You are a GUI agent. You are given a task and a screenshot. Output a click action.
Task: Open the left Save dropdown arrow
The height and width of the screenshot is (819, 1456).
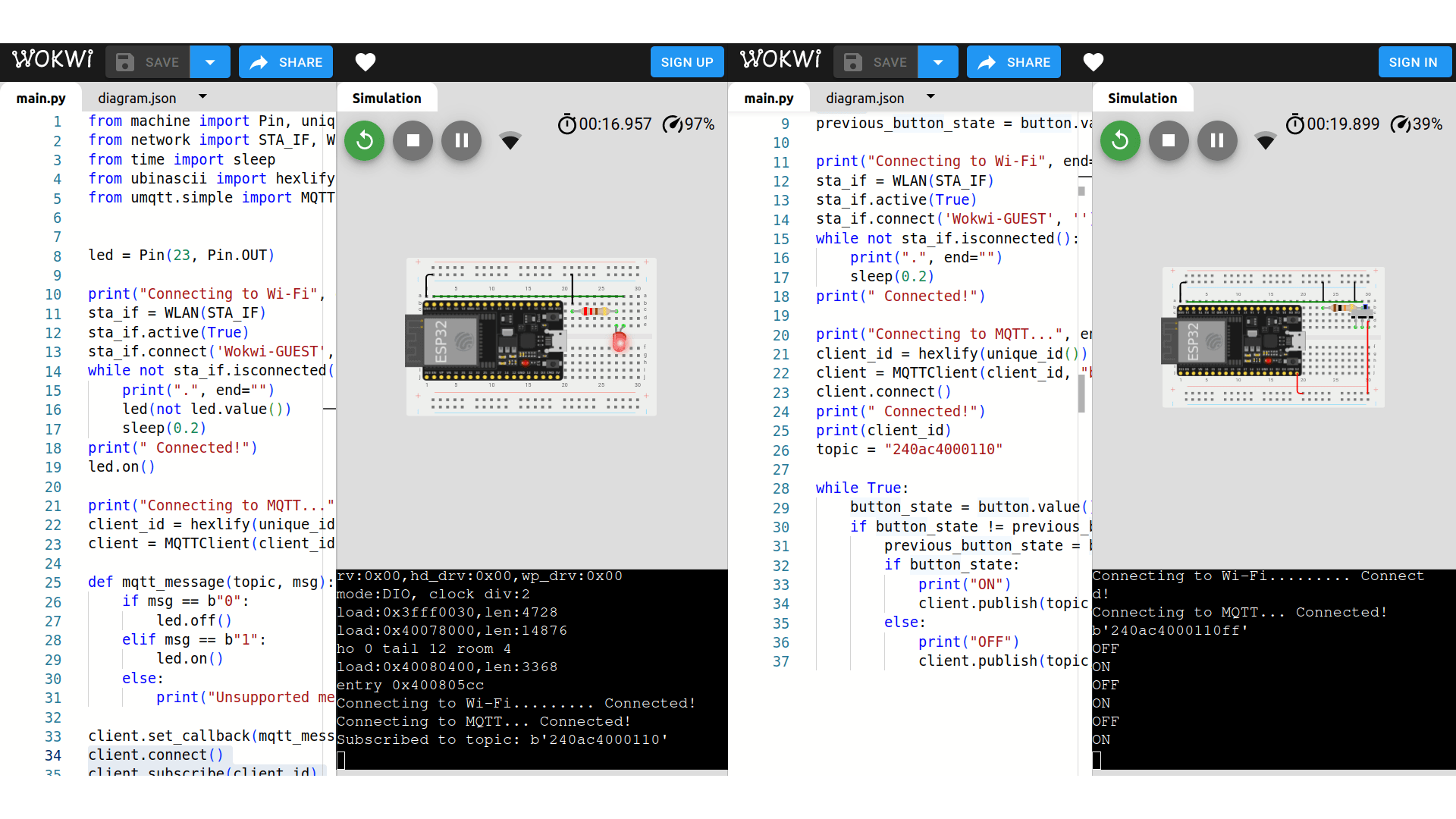[x=210, y=62]
